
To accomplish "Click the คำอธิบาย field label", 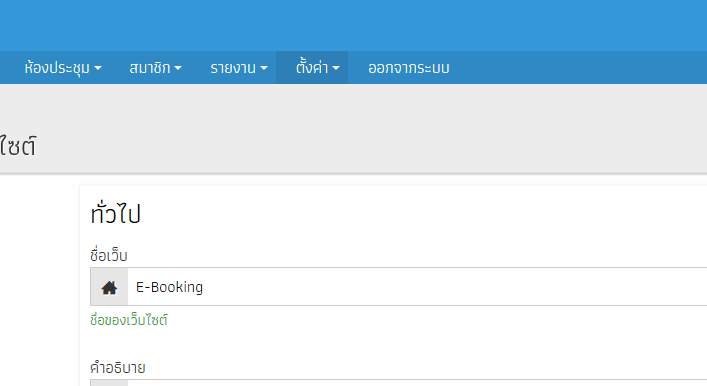I will pos(118,368).
